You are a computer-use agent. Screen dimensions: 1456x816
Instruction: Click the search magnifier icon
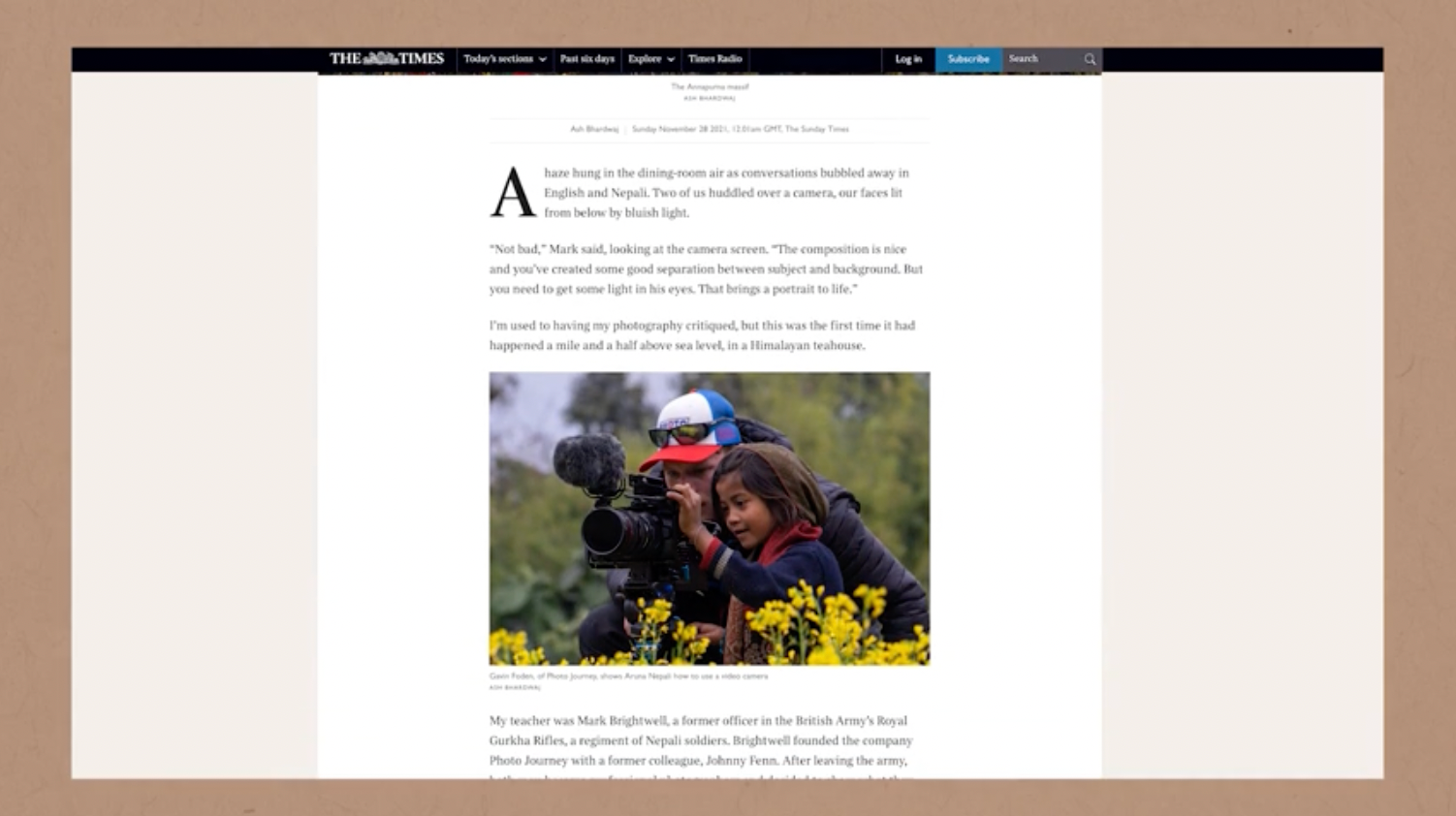point(1090,59)
